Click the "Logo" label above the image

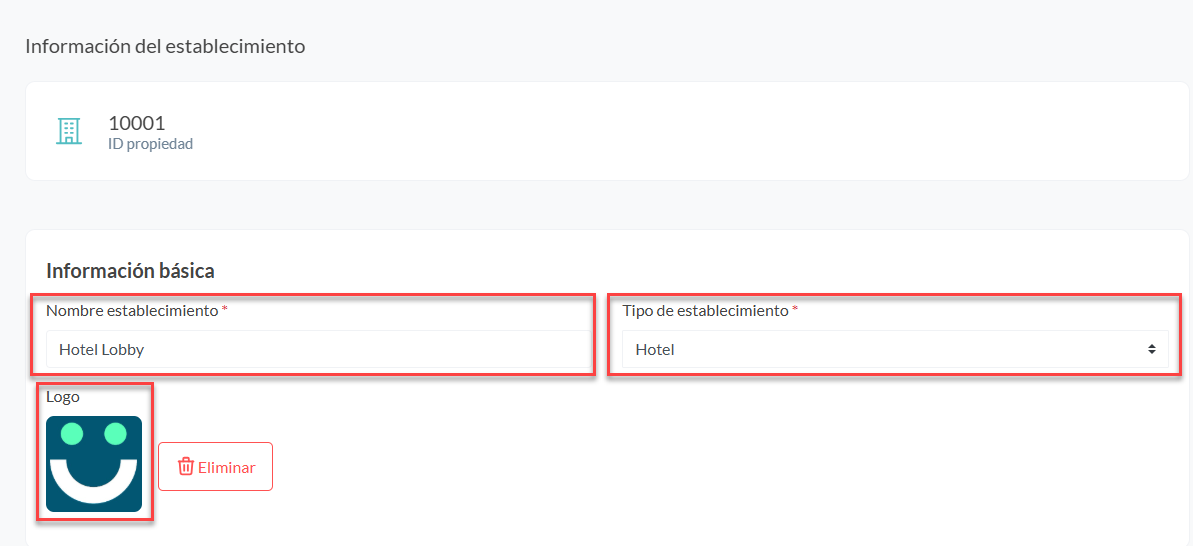click(63, 397)
